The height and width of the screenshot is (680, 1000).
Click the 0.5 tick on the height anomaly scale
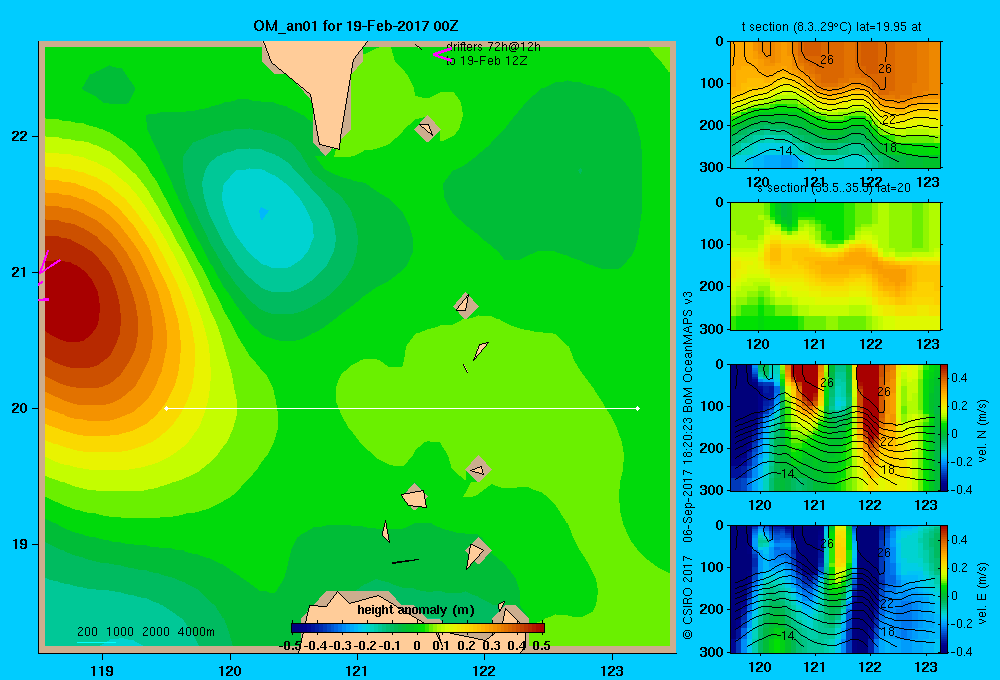541,646
